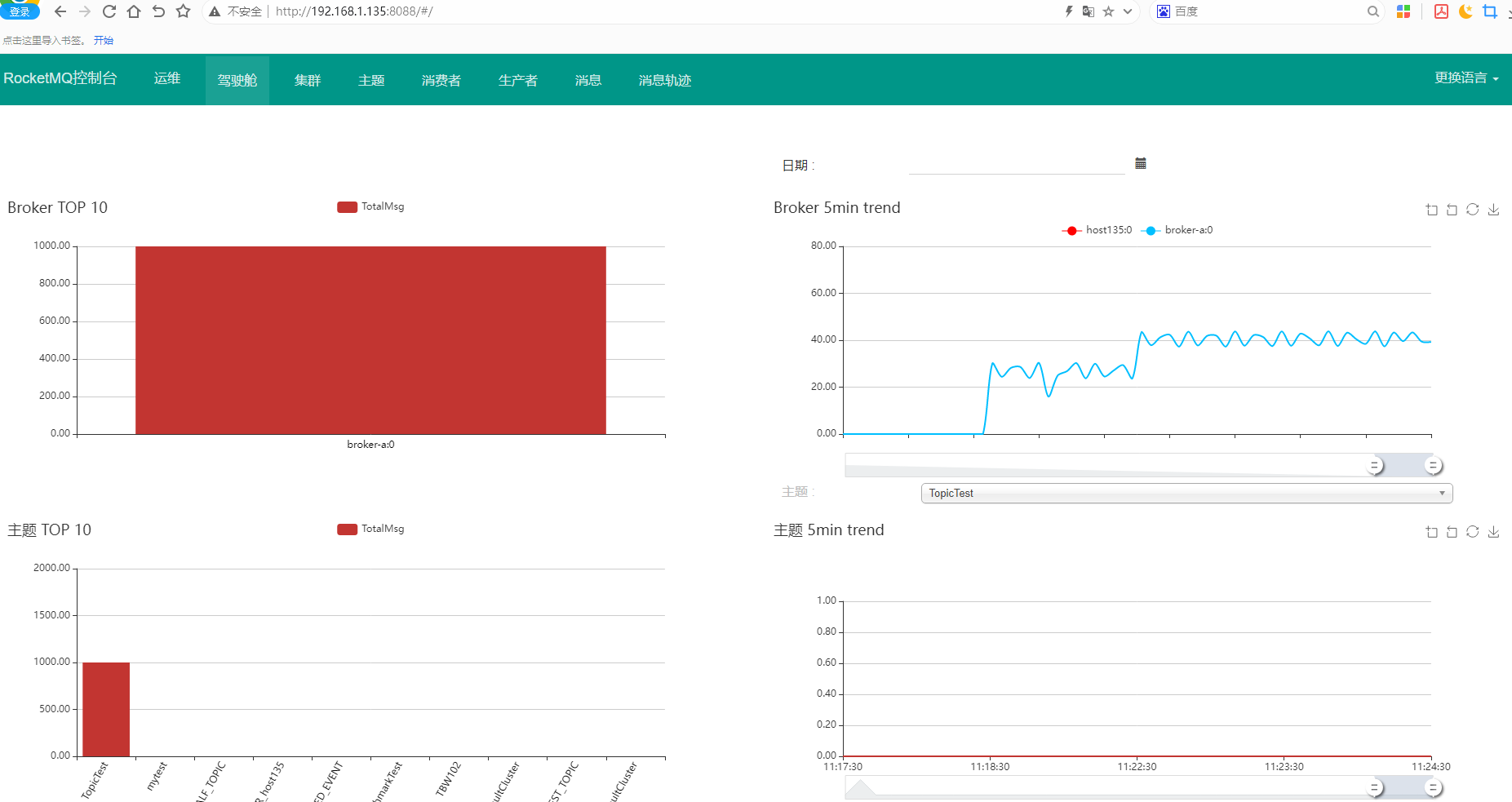
Task: Click download icon for Broker 5min trend
Action: pyautogui.click(x=1493, y=210)
